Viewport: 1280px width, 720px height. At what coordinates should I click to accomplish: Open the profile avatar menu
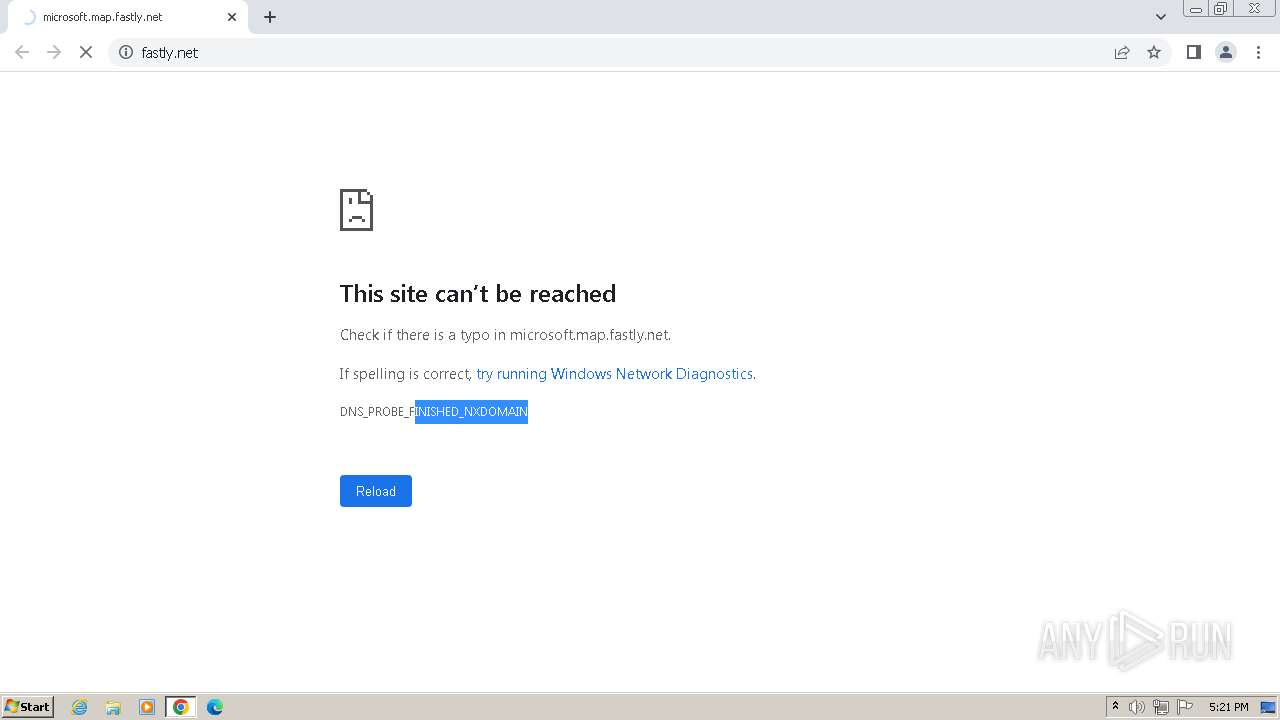pos(1226,52)
